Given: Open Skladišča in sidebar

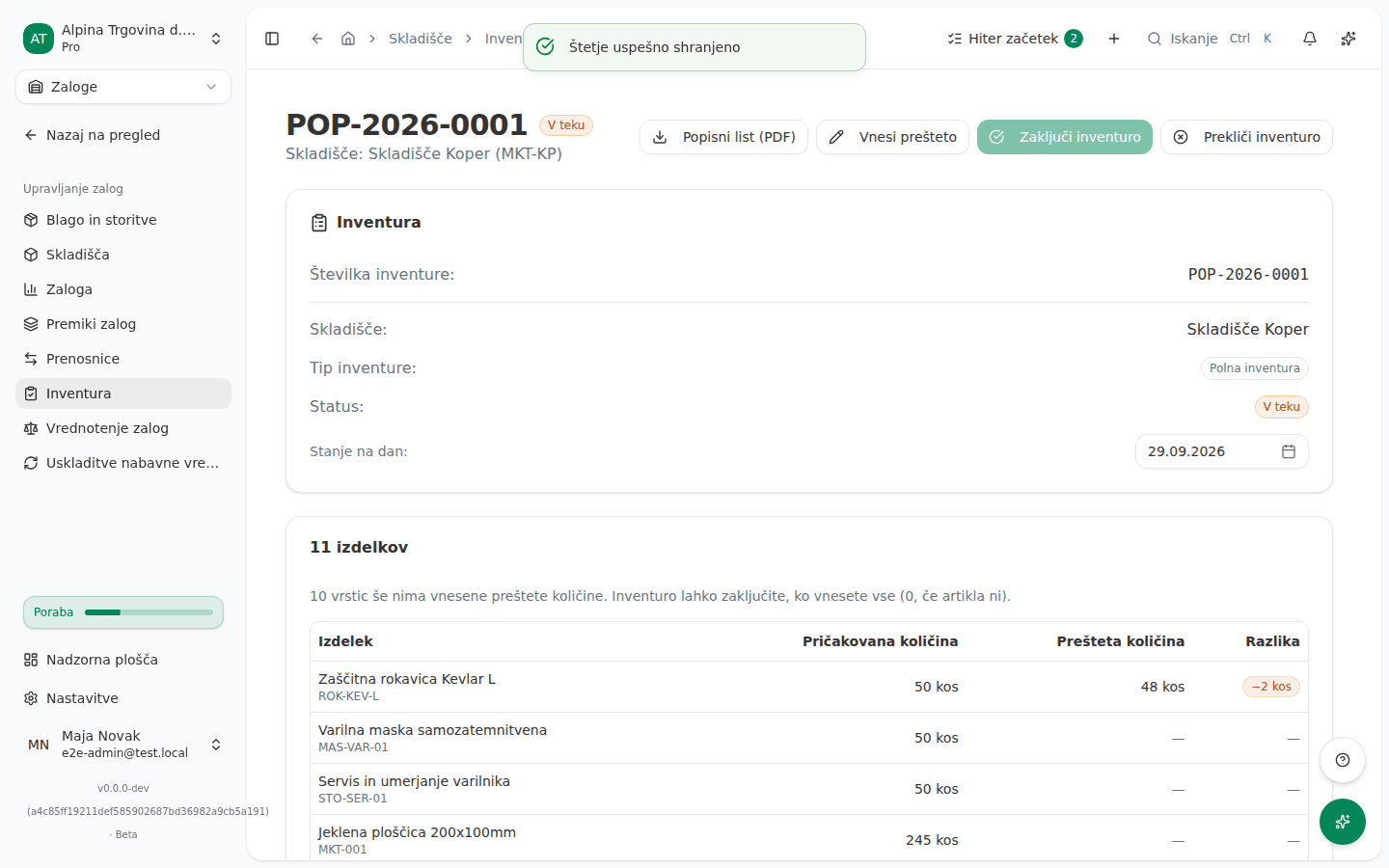Looking at the screenshot, I should click(123, 255).
